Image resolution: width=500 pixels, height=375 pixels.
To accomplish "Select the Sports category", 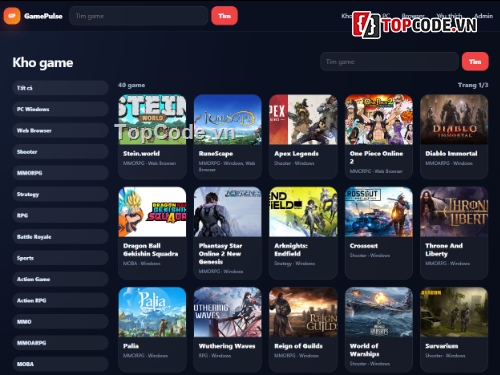I will [x=60, y=258].
